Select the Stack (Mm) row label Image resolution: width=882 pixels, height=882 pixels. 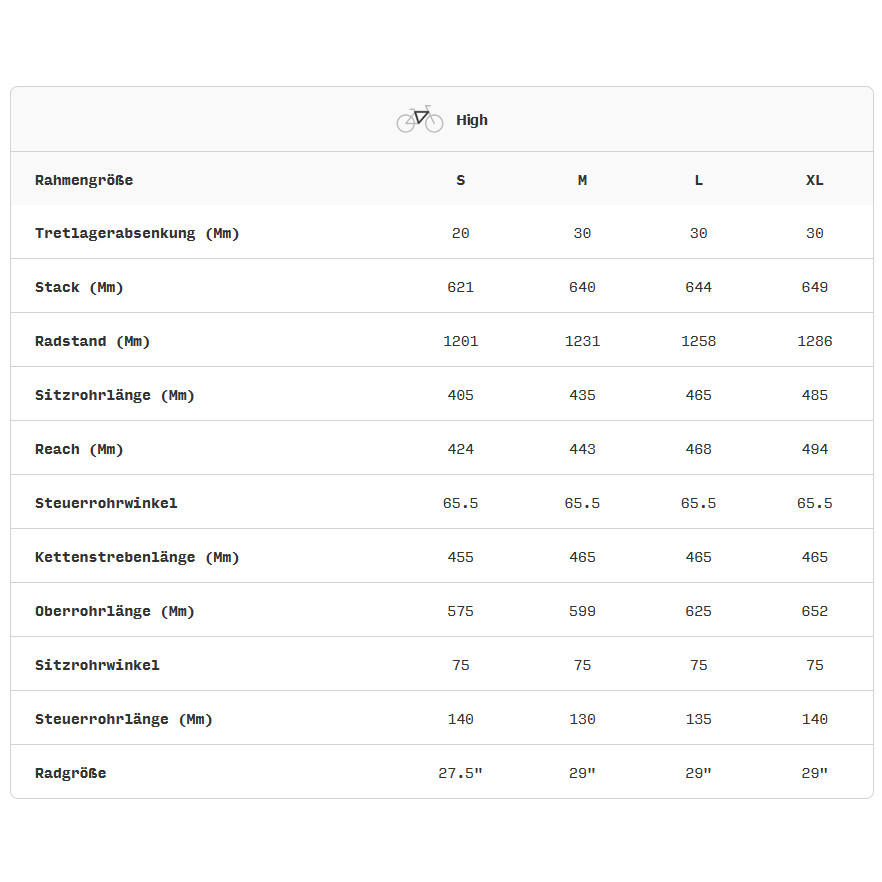pyautogui.click(x=79, y=287)
